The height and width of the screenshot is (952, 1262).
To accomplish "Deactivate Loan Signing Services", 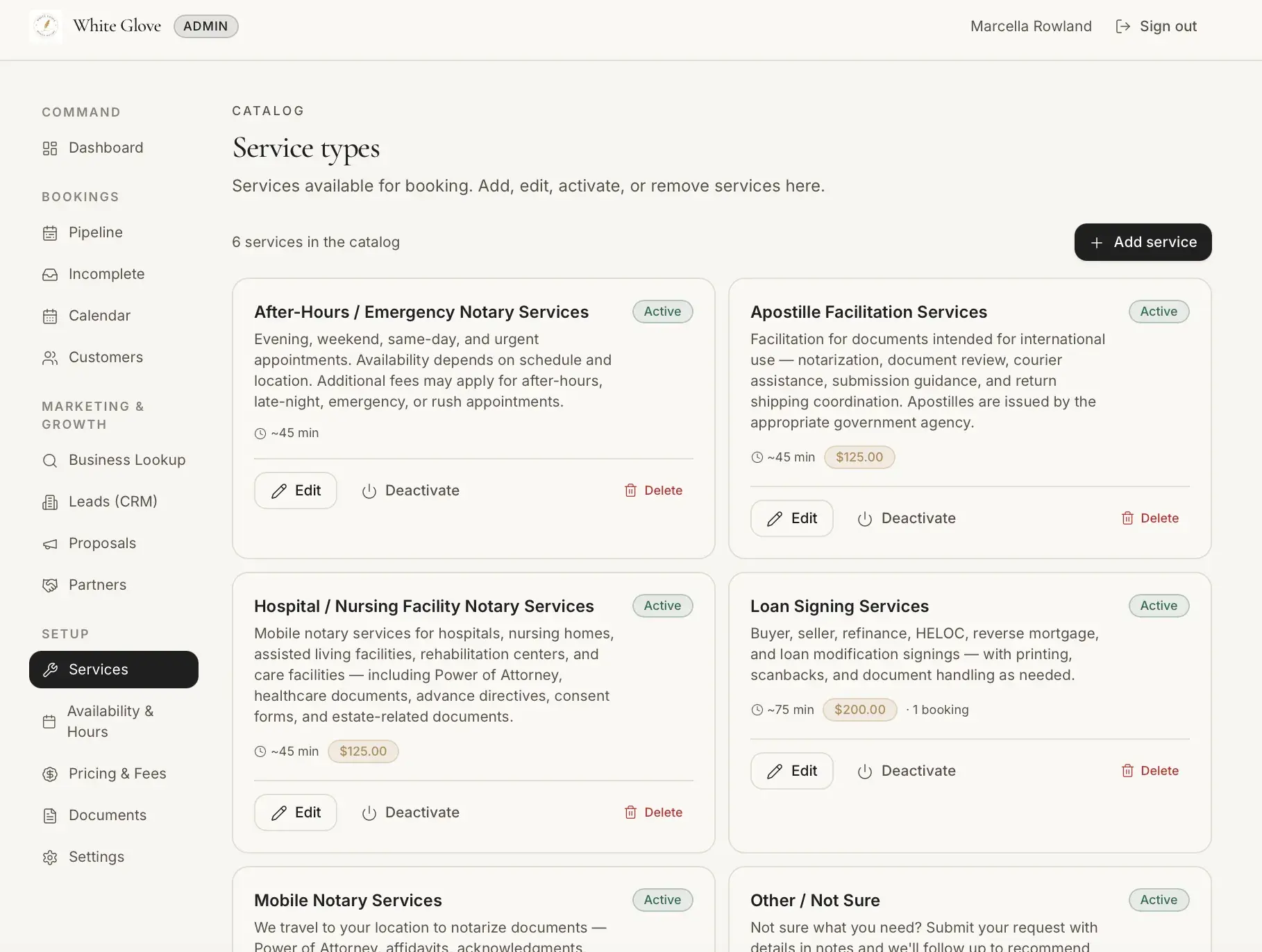I will 907,771.
